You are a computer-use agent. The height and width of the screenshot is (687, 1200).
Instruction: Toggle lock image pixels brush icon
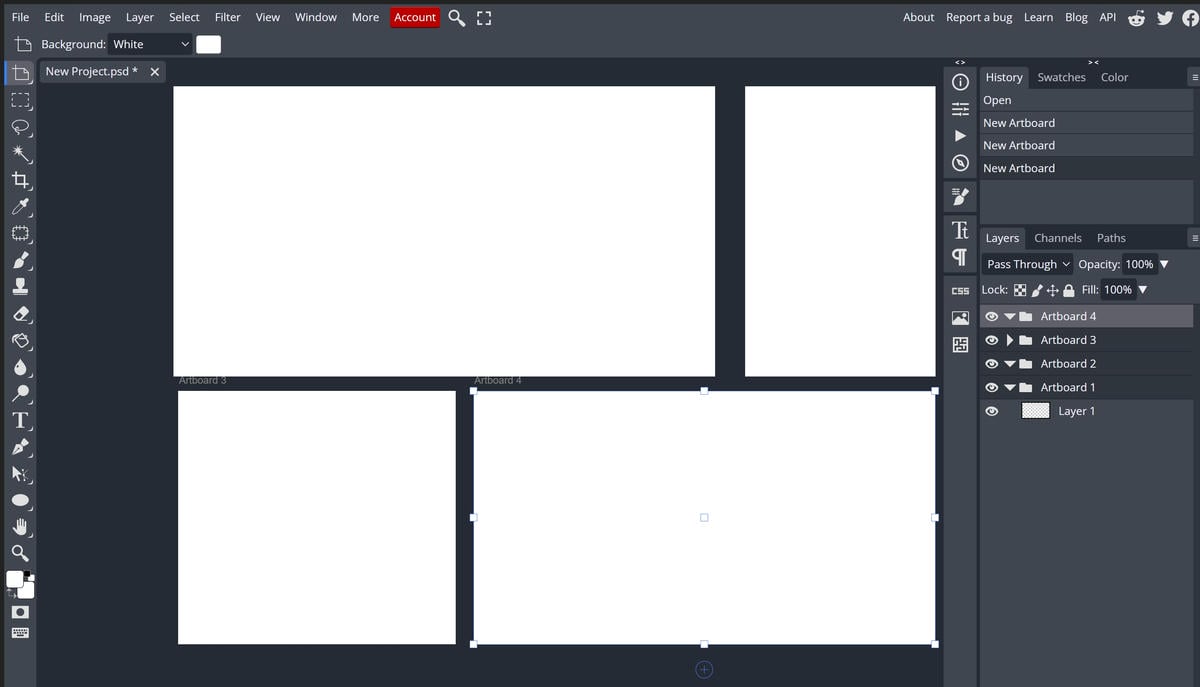(x=1037, y=290)
